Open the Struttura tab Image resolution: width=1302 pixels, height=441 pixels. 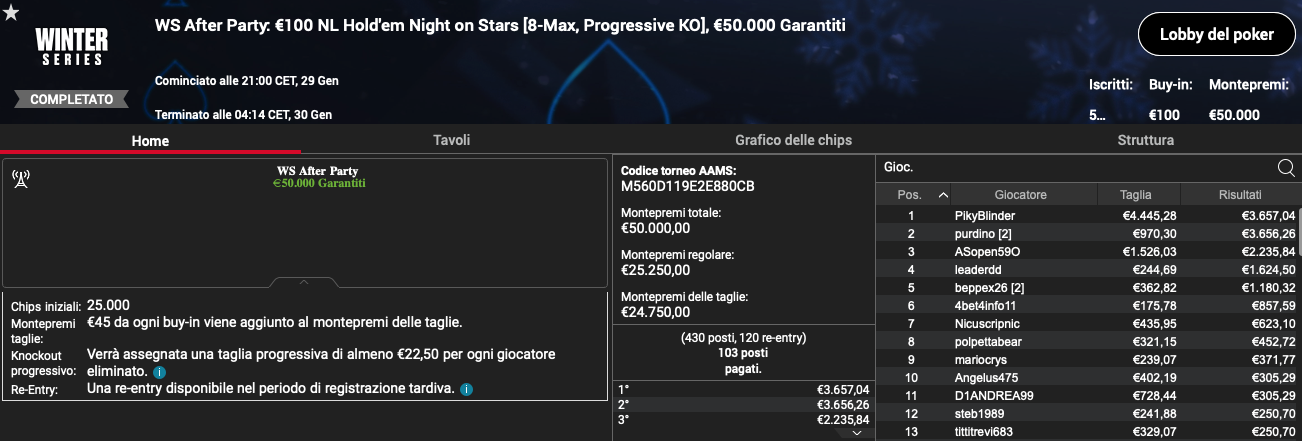pos(1146,140)
